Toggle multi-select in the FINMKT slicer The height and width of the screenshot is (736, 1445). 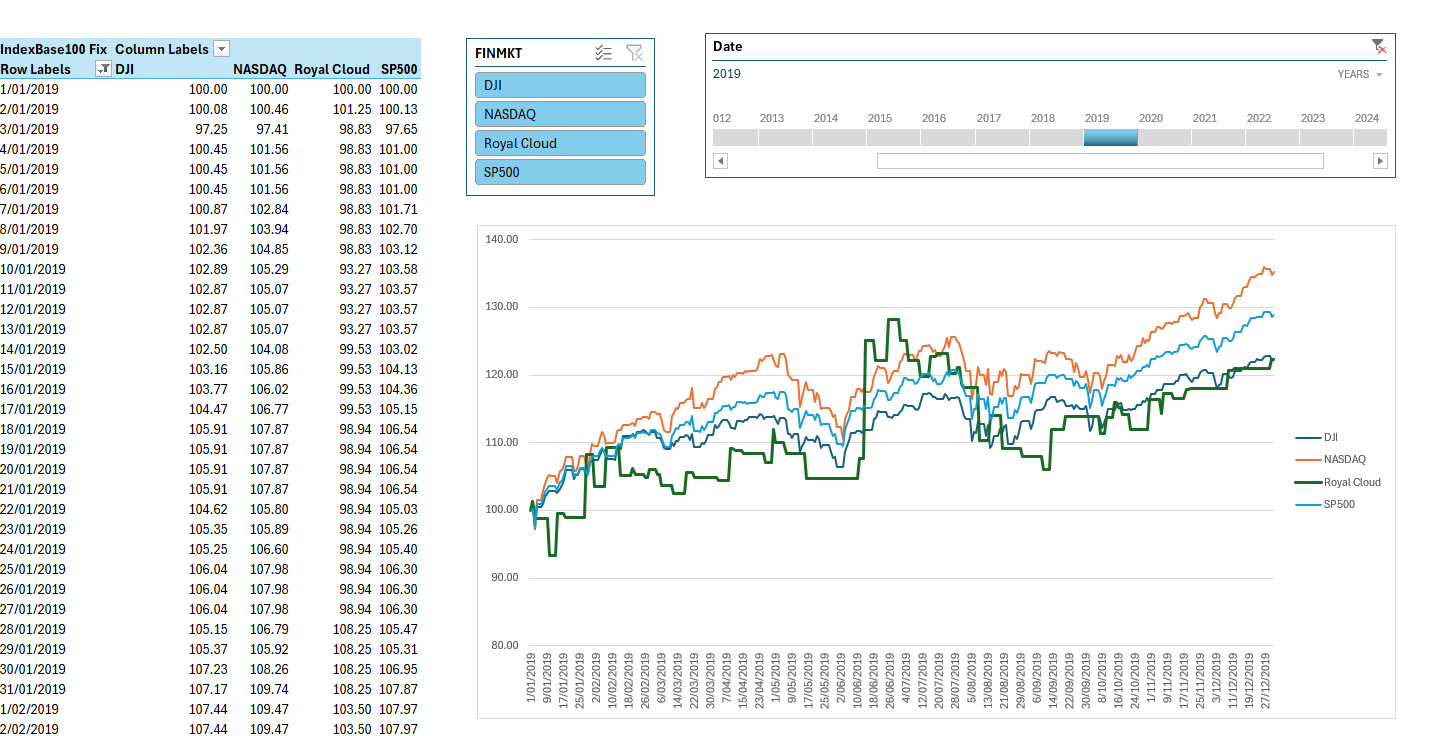[x=603, y=53]
